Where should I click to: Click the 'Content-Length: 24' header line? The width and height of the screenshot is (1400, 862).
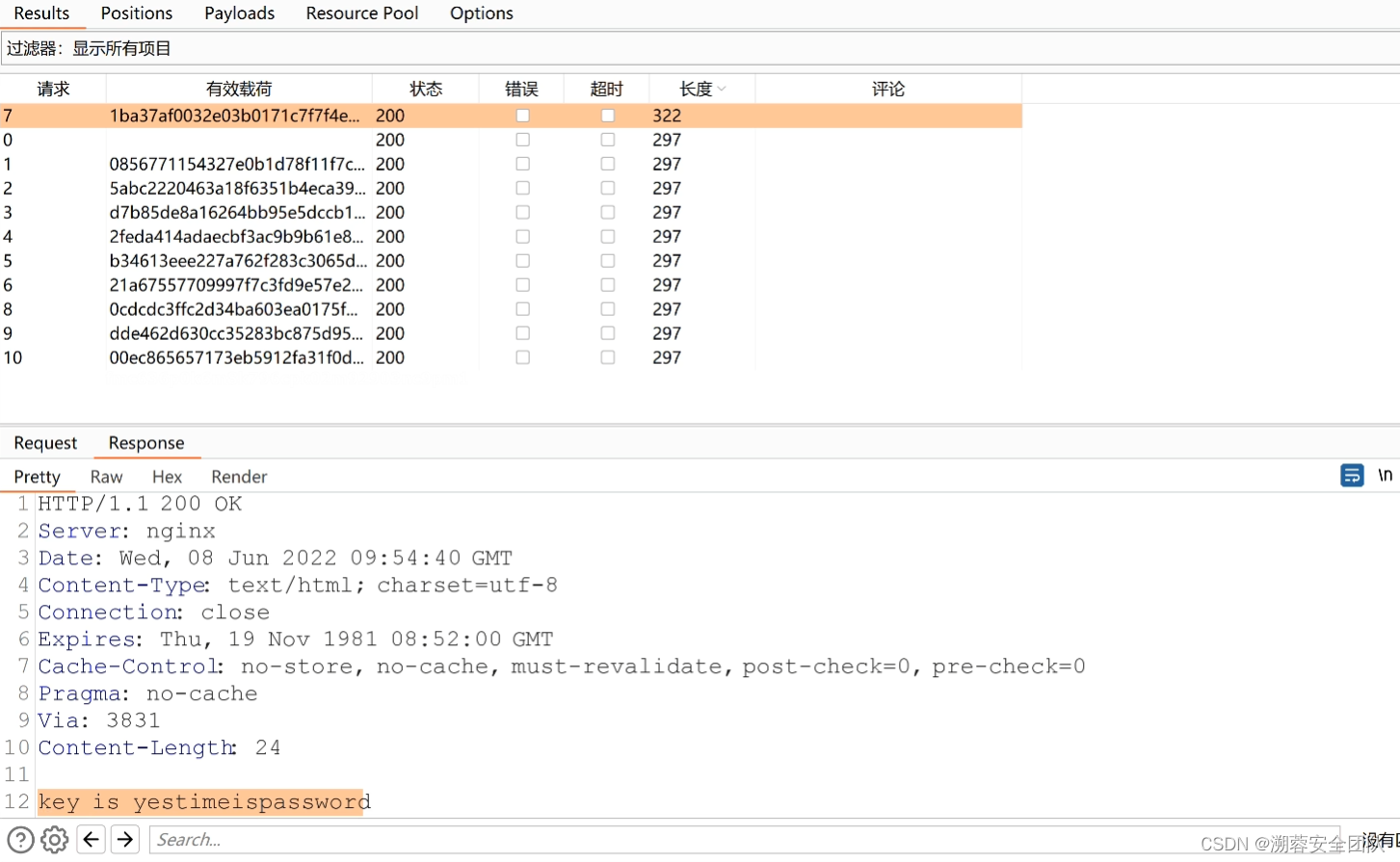159,747
